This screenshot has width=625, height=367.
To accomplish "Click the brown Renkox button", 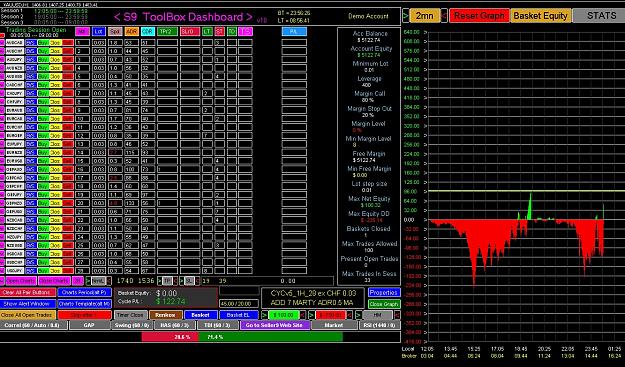I will tap(165, 315).
